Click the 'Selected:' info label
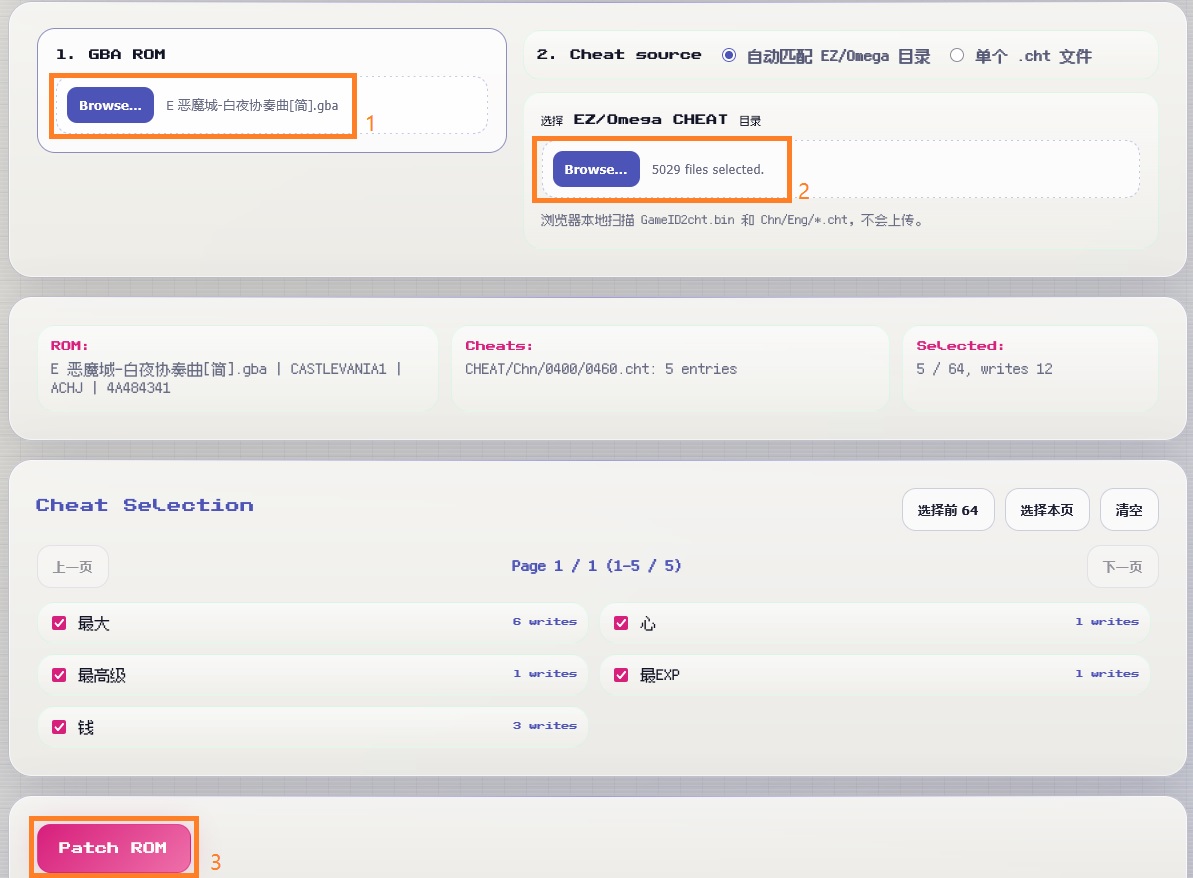Viewport: 1193px width, 878px height. 959,345
